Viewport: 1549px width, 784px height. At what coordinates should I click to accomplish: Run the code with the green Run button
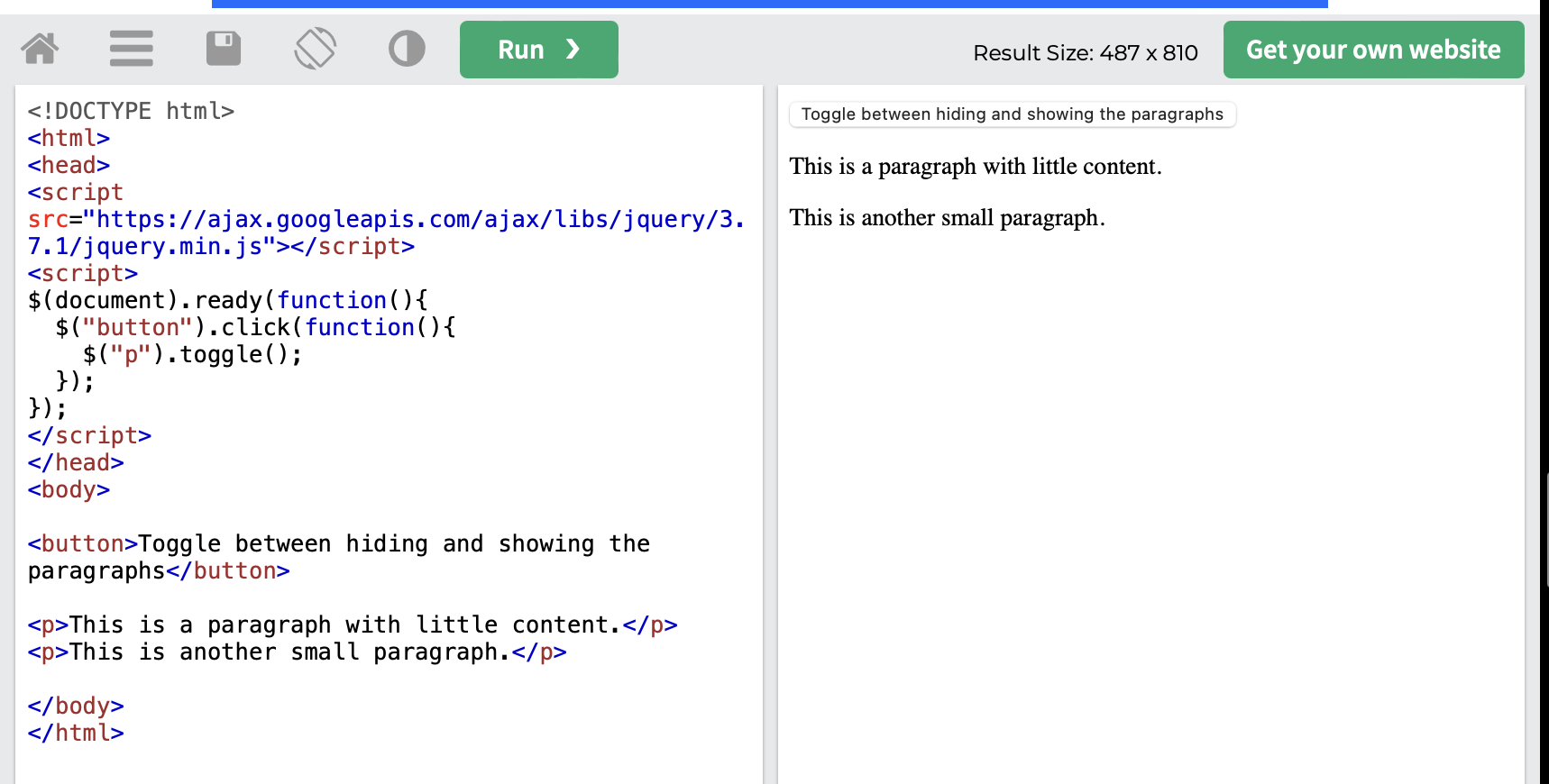(x=539, y=50)
